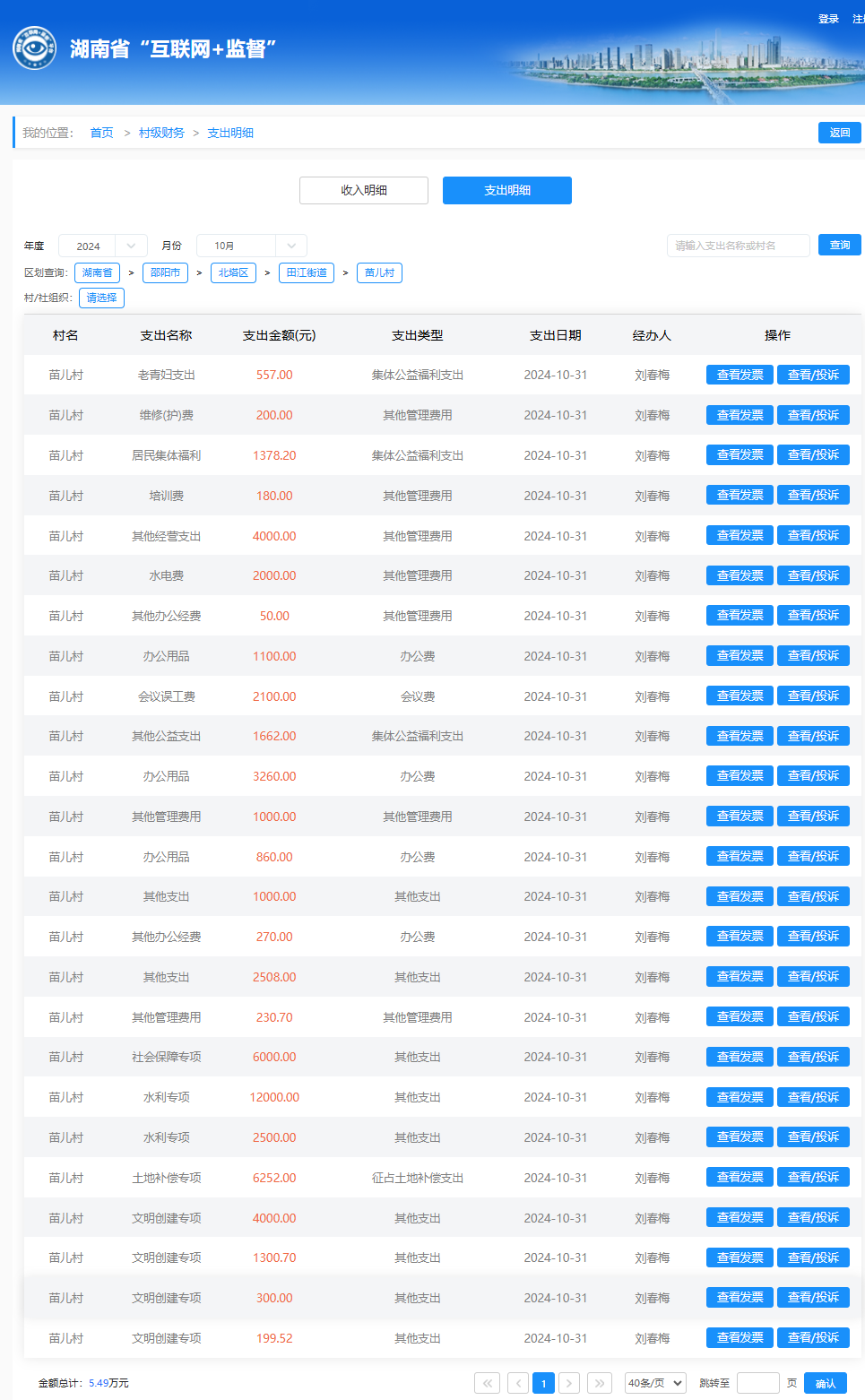Image resolution: width=865 pixels, height=1400 pixels.
Task: Click the 登录 link in header
Action: (828, 19)
